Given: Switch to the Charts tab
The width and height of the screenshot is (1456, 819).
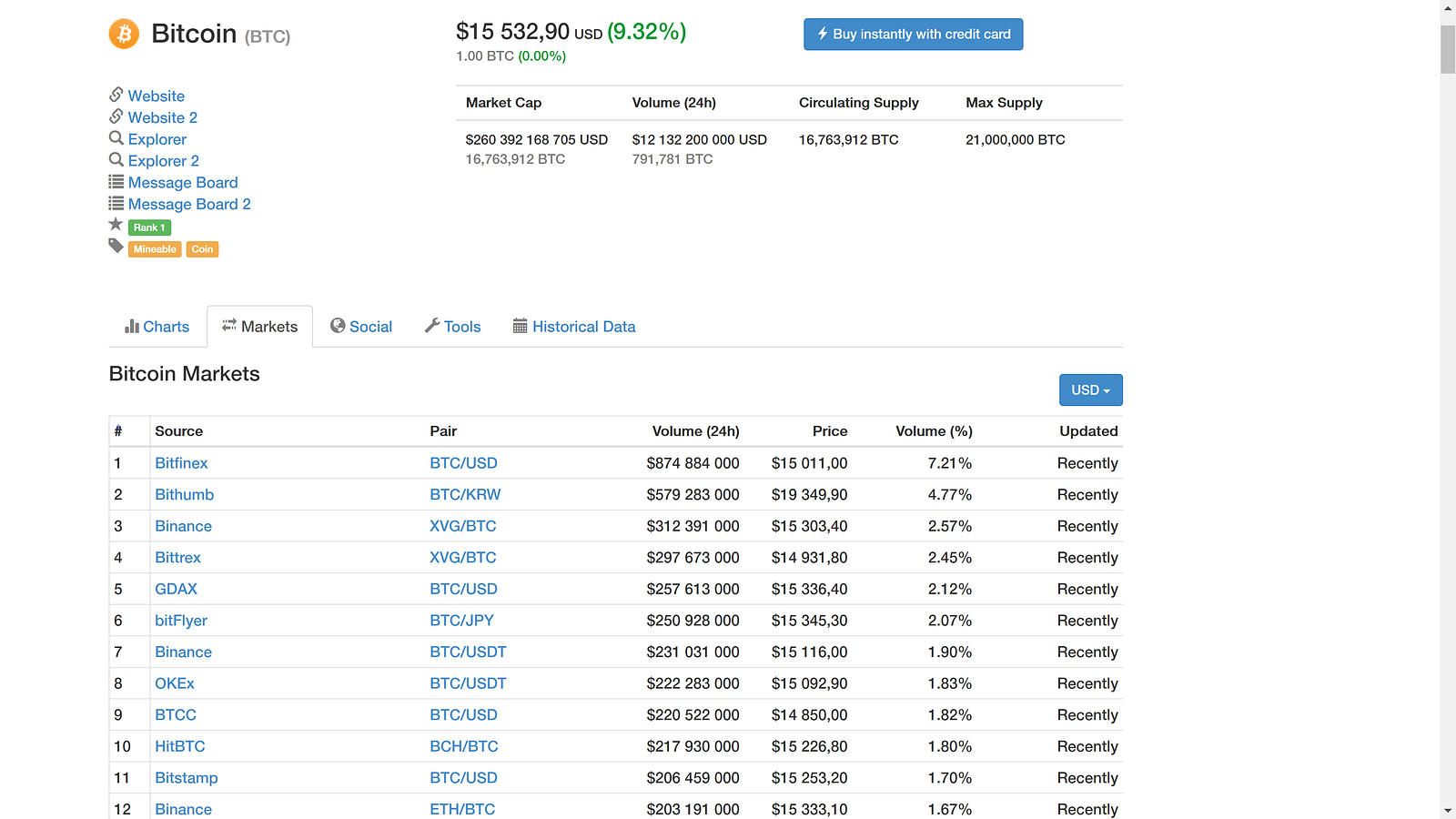Looking at the screenshot, I should [157, 327].
